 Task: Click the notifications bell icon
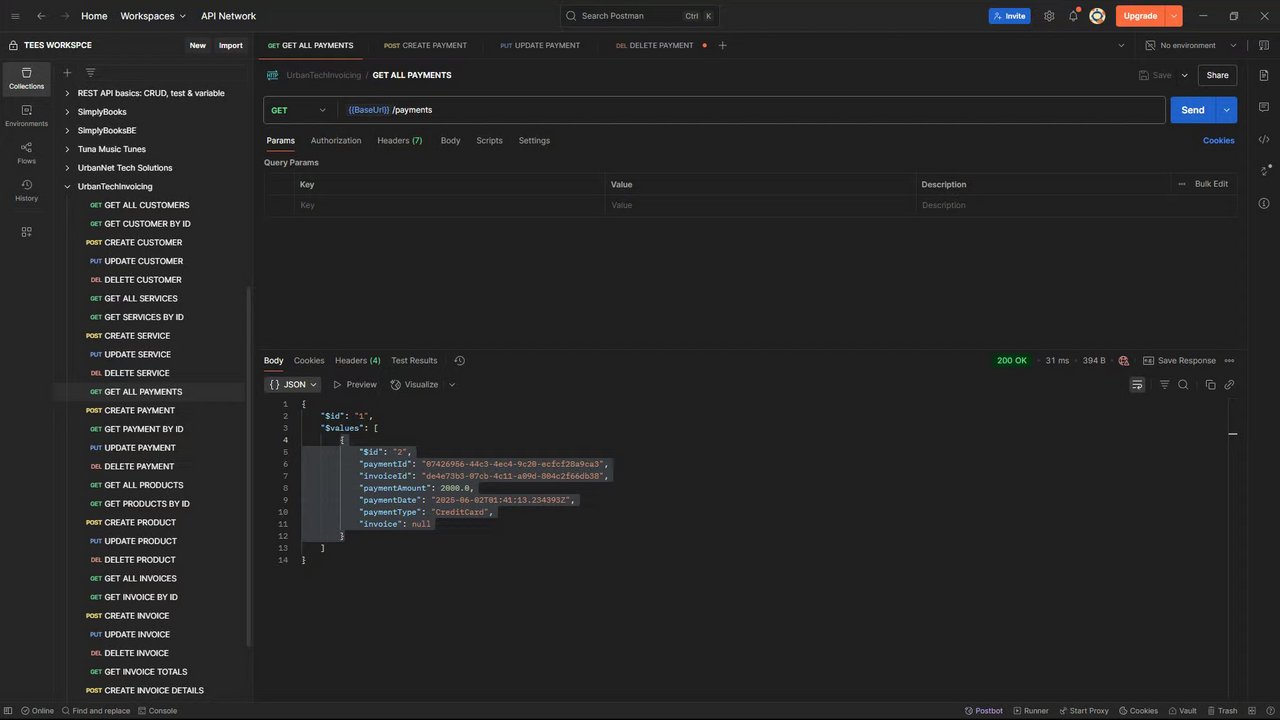(1073, 16)
